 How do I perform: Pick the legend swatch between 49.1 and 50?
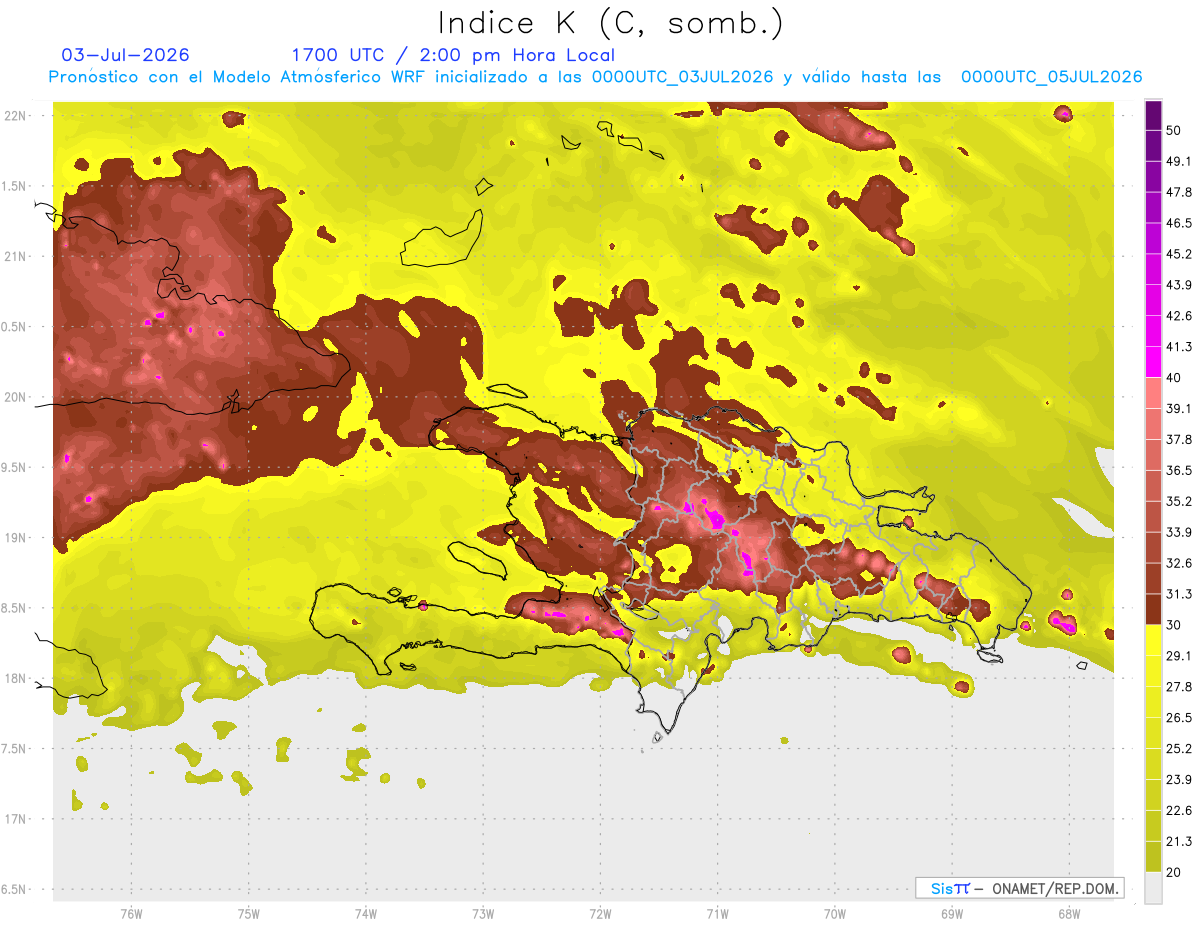tap(1153, 146)
